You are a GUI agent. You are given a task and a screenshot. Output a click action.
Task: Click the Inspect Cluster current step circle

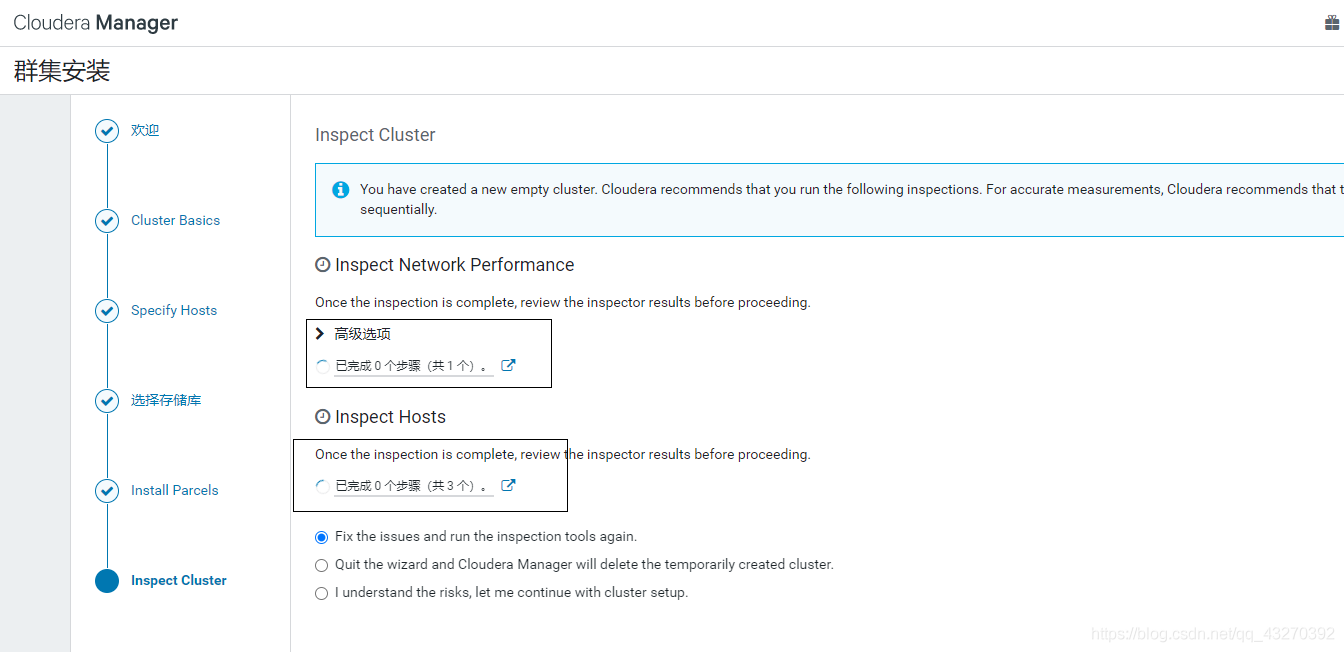coord(107,581)
